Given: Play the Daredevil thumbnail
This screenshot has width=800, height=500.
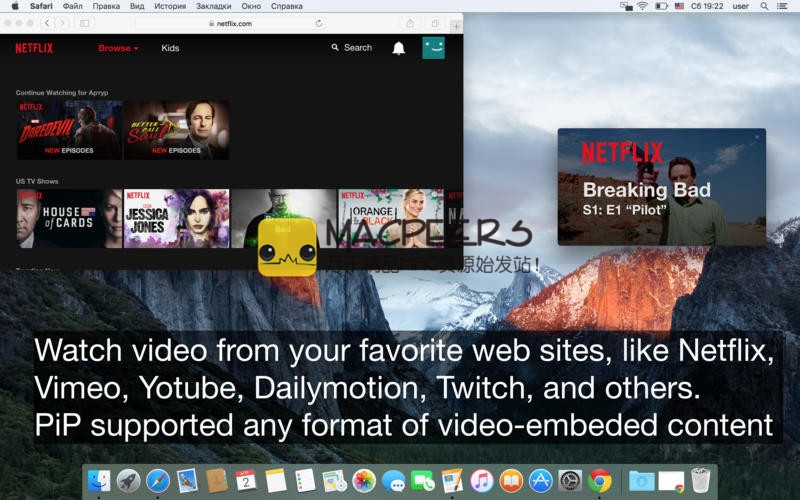Looking at the screenshot, I should tap(69, 130).
